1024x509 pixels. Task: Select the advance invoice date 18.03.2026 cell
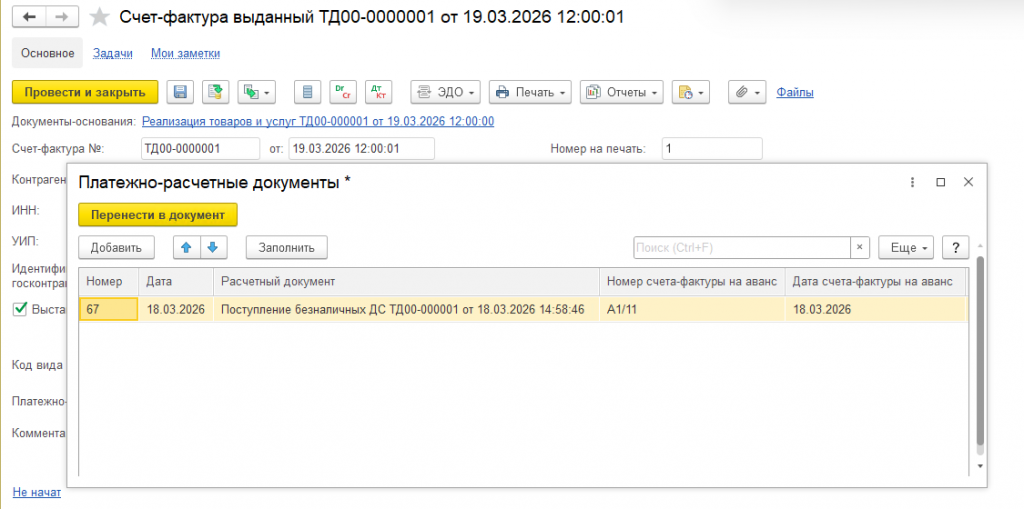[876, 309]
